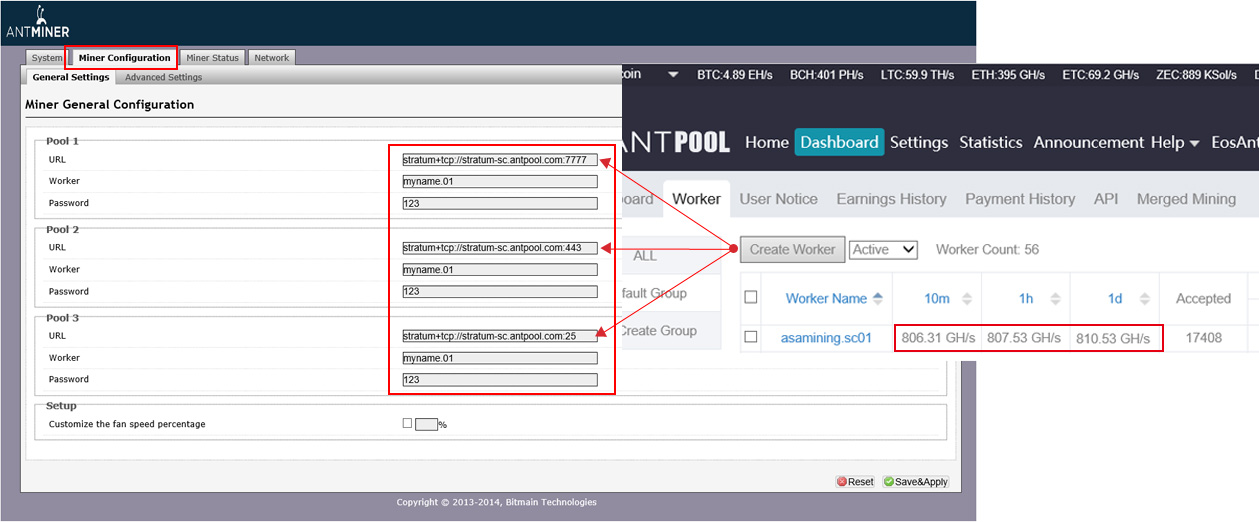Open the Miner Configuration tab
Viewport: 1259px width, 522px height.
(x=124, y=58)
